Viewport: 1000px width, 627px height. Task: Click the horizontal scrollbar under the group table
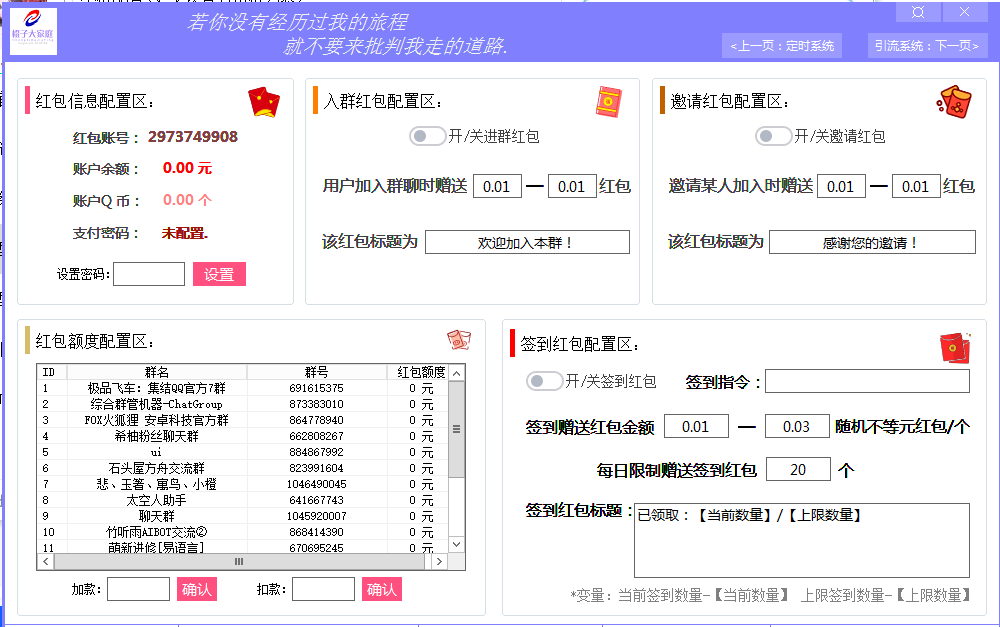click(x=238, y=562)
